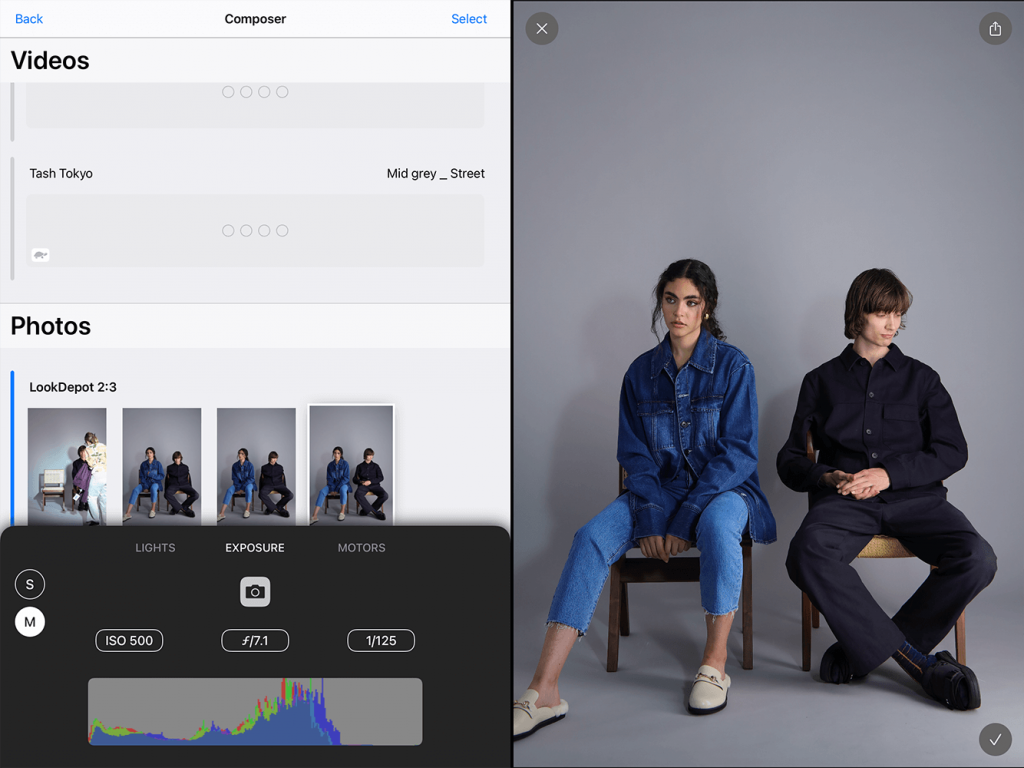
Task: Select the Tash Tokyo title
Action: tap(61, 174)
